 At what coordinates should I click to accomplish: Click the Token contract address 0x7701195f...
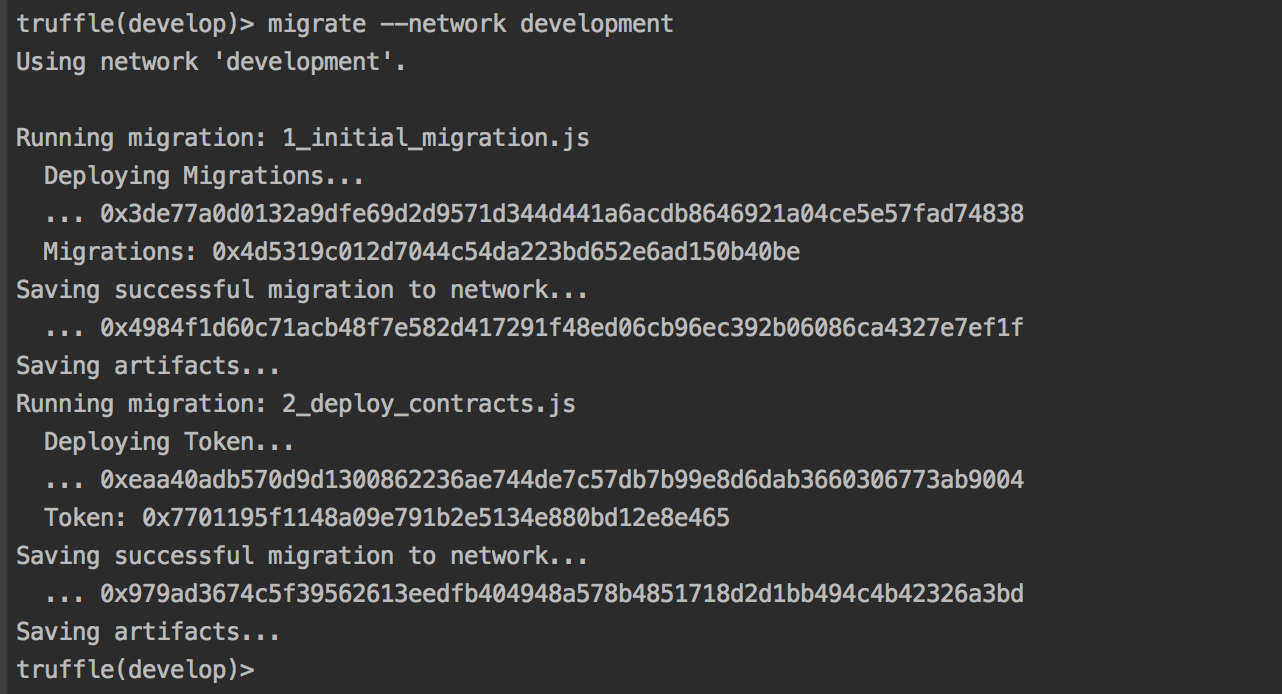436,518
